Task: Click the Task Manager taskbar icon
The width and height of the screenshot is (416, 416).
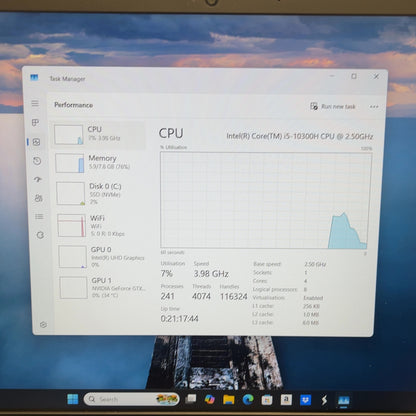Action: (x=344, y=400)
